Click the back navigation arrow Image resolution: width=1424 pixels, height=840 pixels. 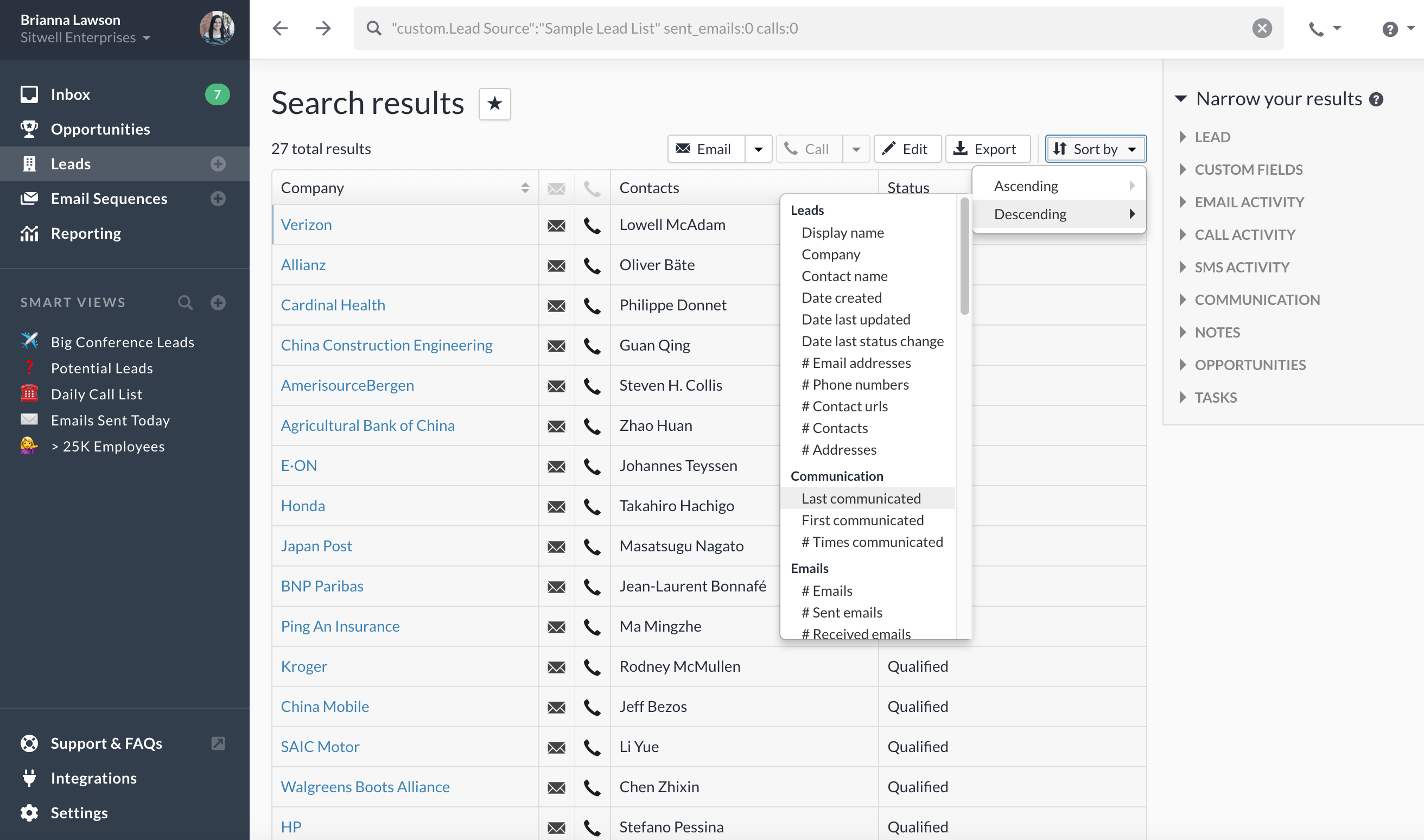280,28
